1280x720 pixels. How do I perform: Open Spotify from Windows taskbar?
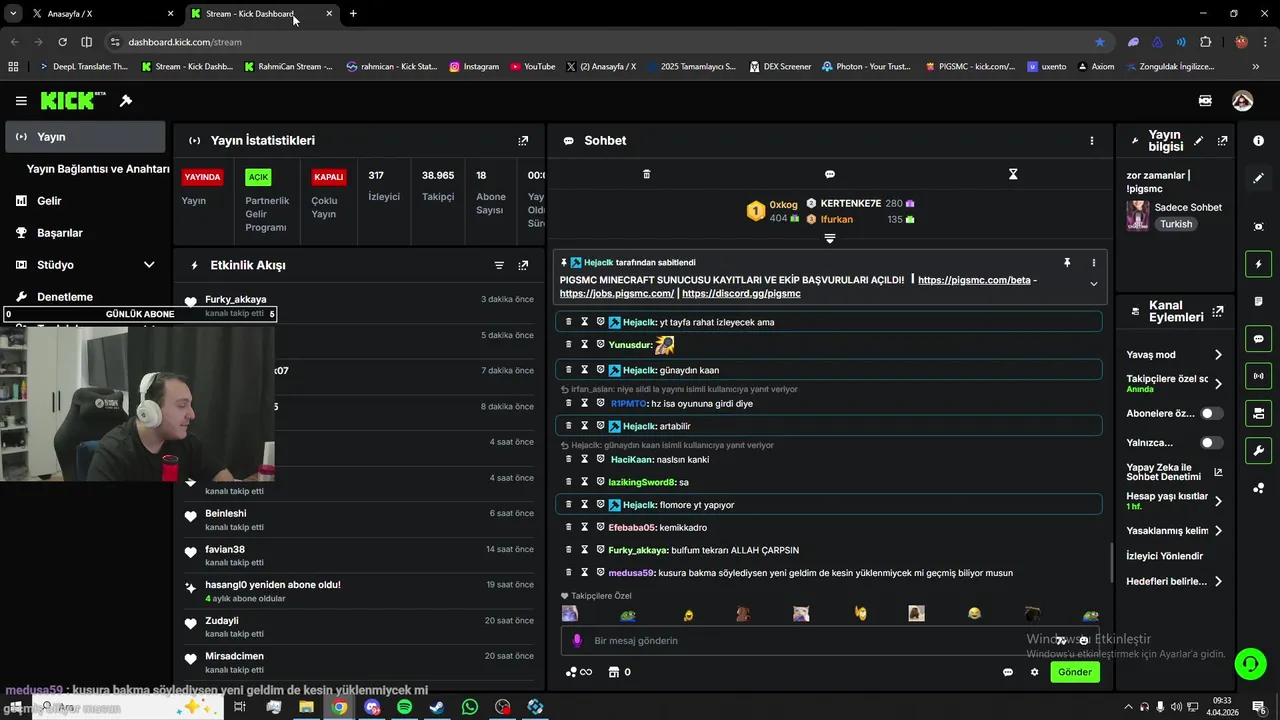(404, 707)
